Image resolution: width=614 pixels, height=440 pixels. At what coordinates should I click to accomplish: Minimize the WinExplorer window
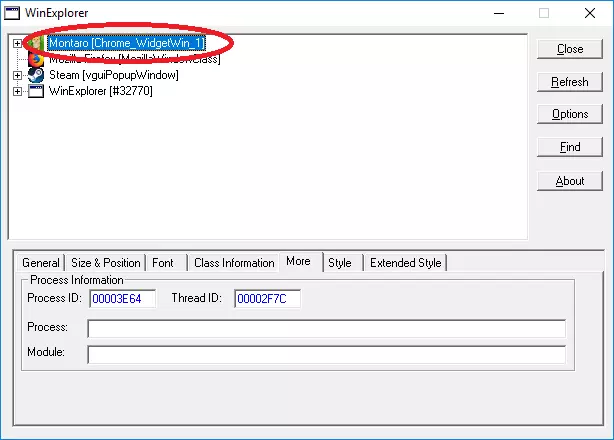pos(499,13)
